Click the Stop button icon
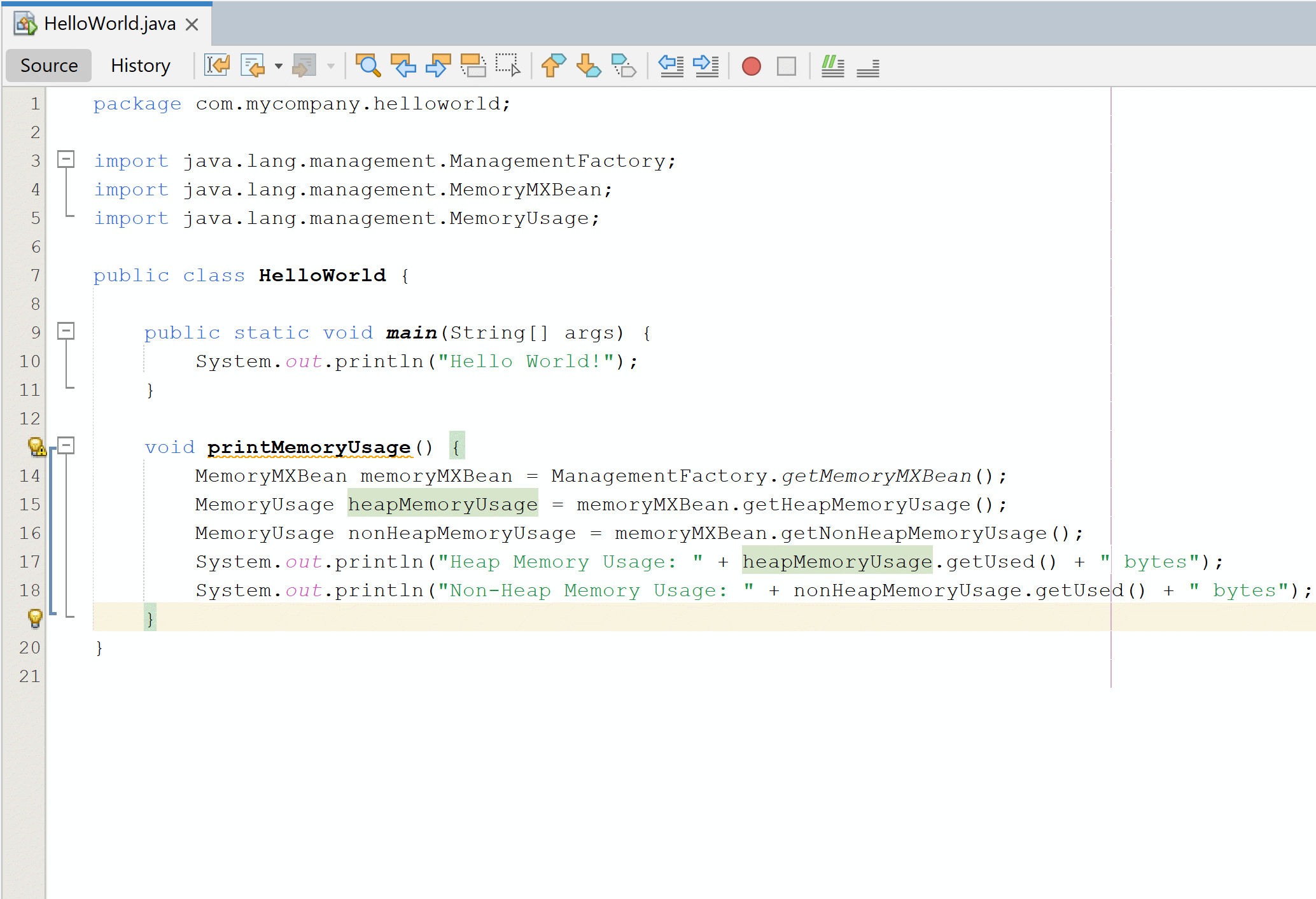This screenshot has height=899, width=1316. [x=786, y=66]
